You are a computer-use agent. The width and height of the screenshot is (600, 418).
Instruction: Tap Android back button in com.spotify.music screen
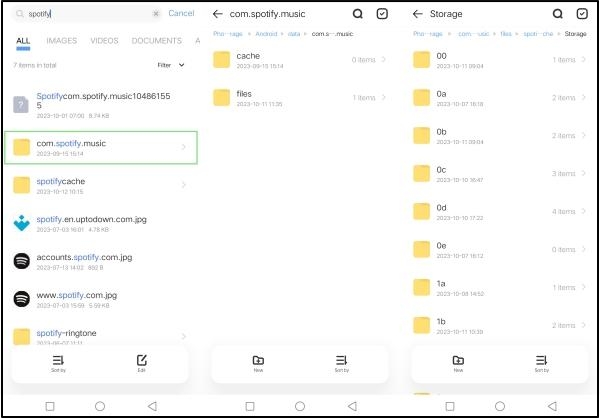[352, 406]
